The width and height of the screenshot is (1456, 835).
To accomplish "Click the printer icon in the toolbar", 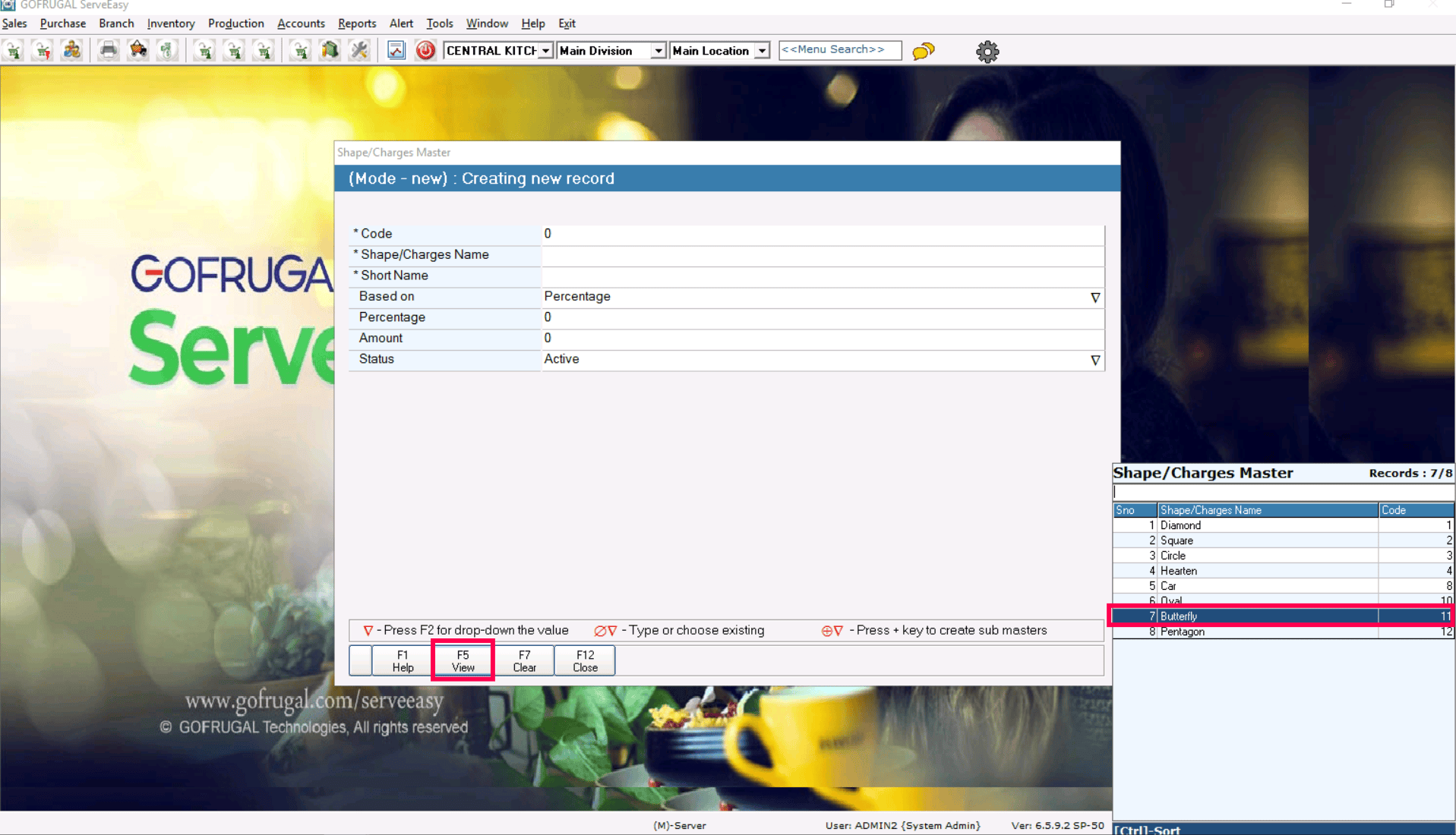I will tap(109, 51).
